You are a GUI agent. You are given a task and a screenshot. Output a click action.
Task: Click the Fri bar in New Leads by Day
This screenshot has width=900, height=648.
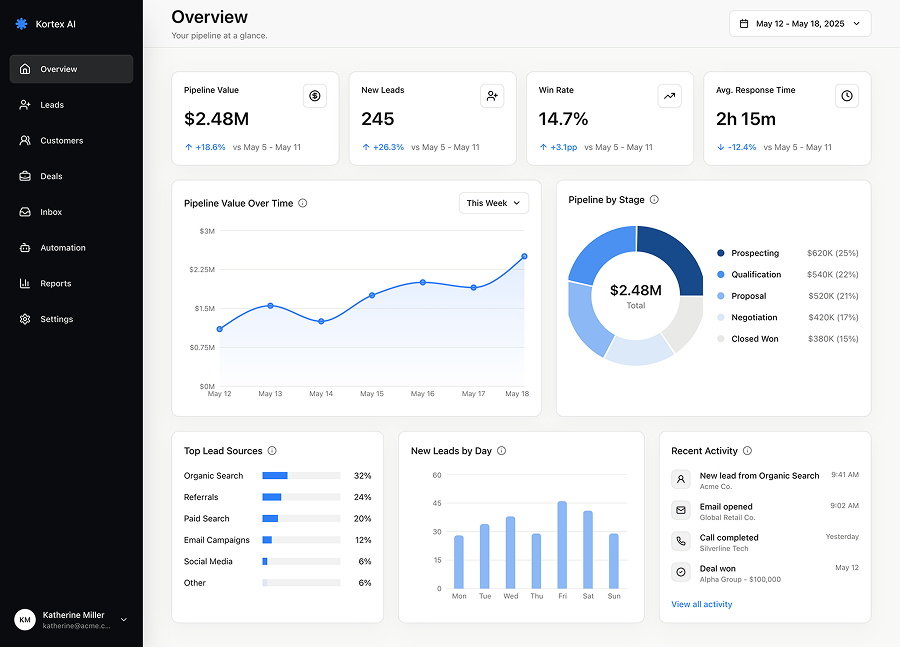[x=562, y=545]
